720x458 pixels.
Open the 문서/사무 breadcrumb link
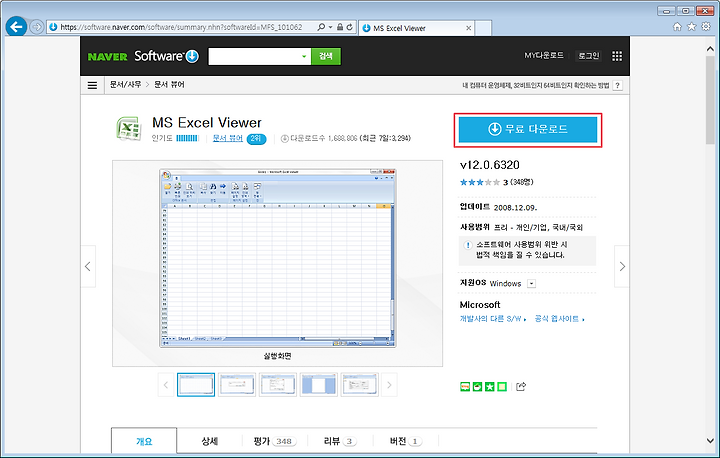coord(125,85)
